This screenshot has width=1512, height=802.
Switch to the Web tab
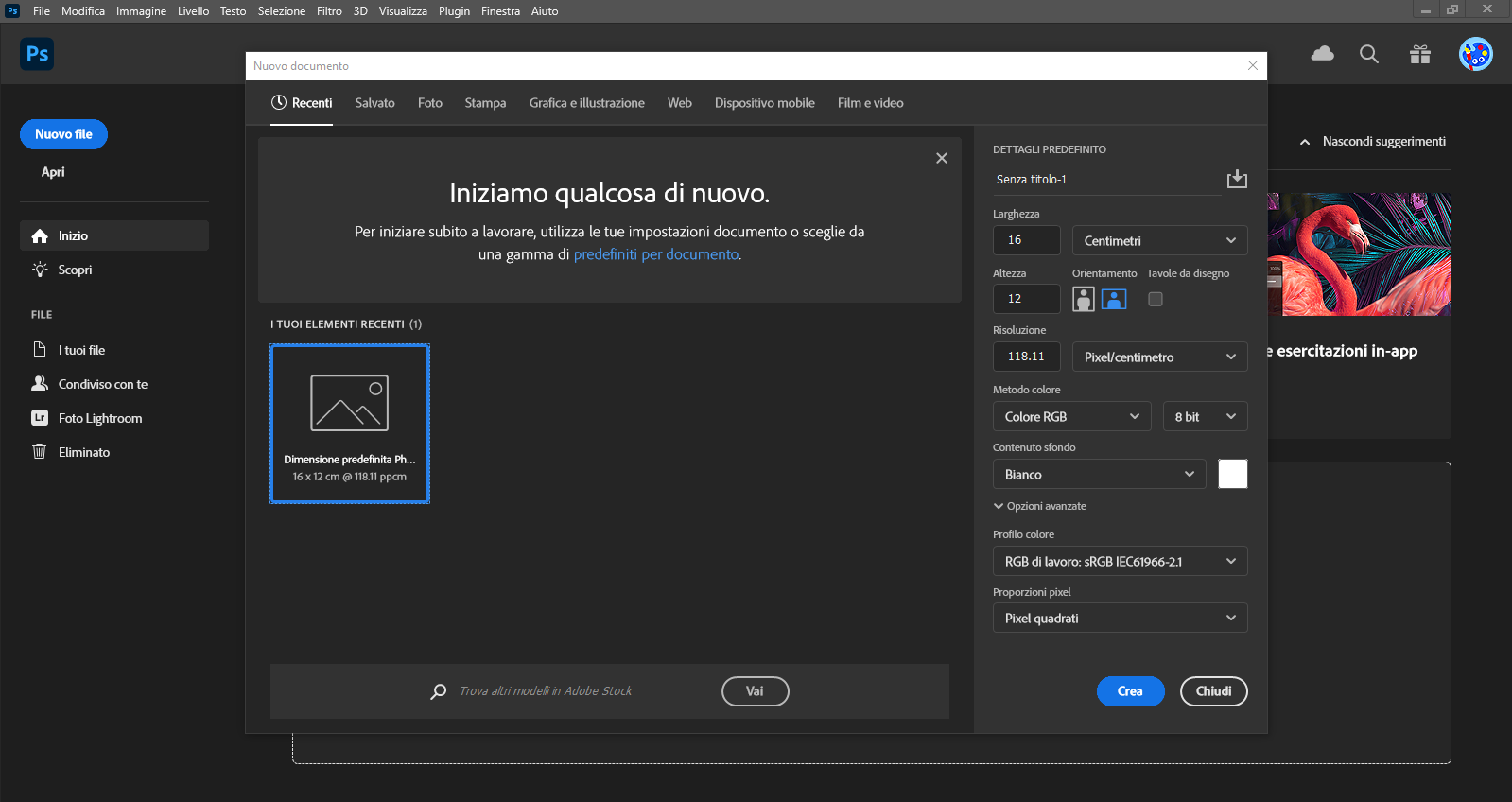680,103
